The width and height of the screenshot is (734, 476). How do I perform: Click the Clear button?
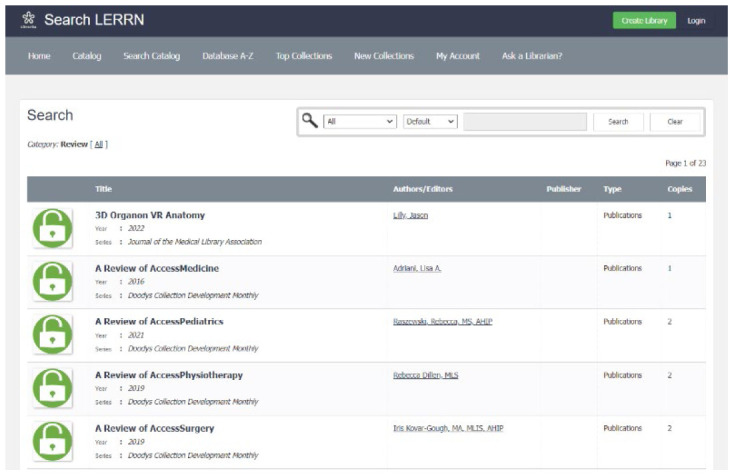pos(675,122)
